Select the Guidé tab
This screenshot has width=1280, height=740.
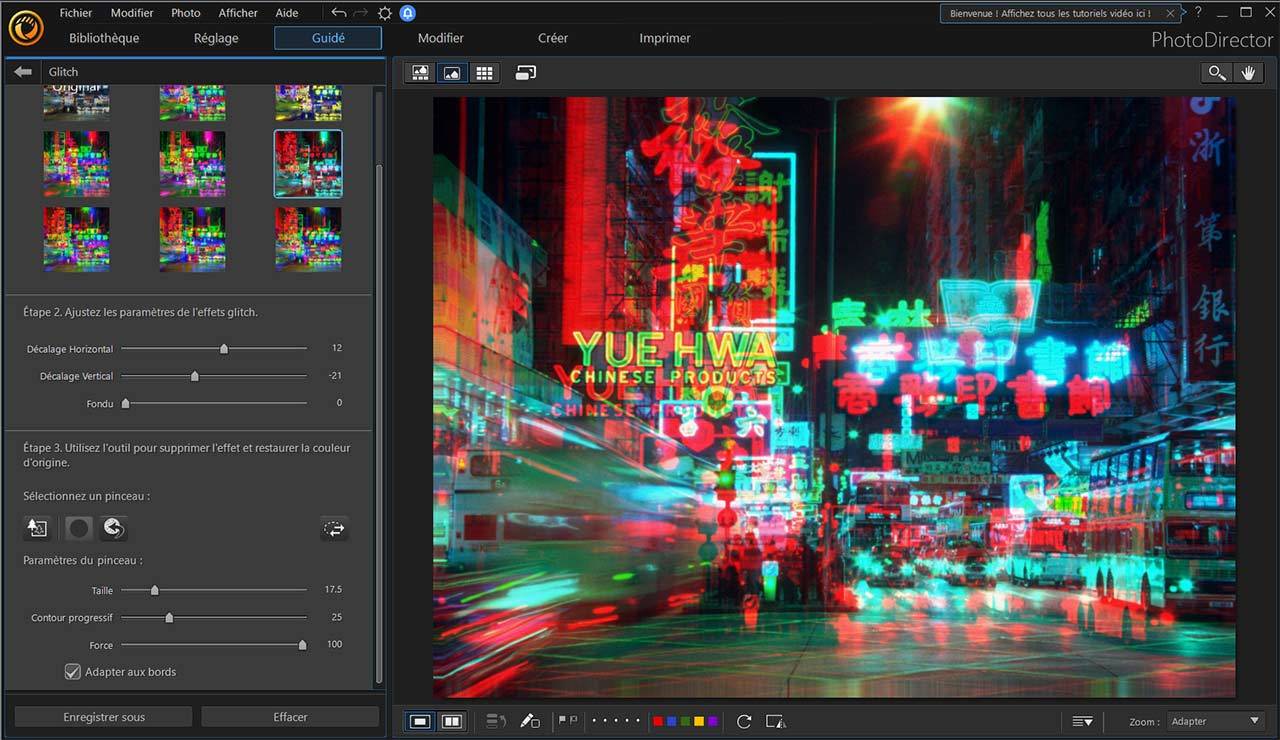pos(328,38)
